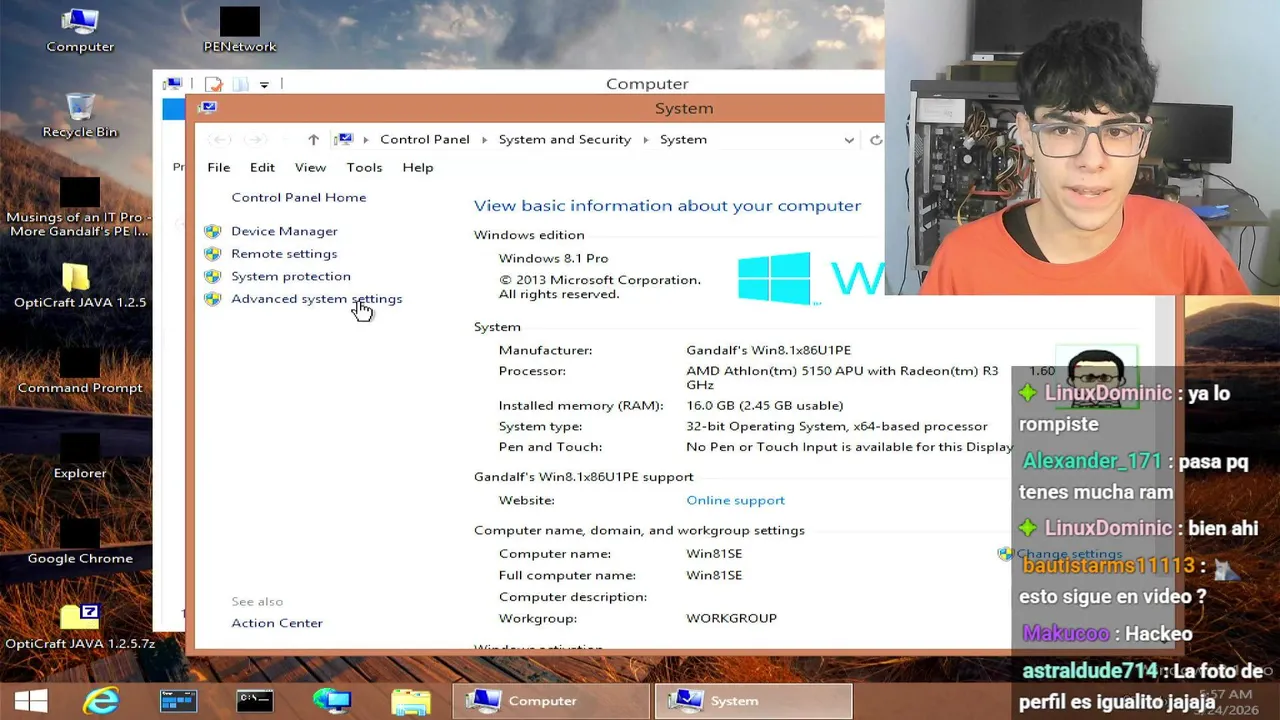Expand the arrow after Control Panel breadcrumb
Image resolution: width=1280 pixels, height=720 pixels.
tap(484, 140)
